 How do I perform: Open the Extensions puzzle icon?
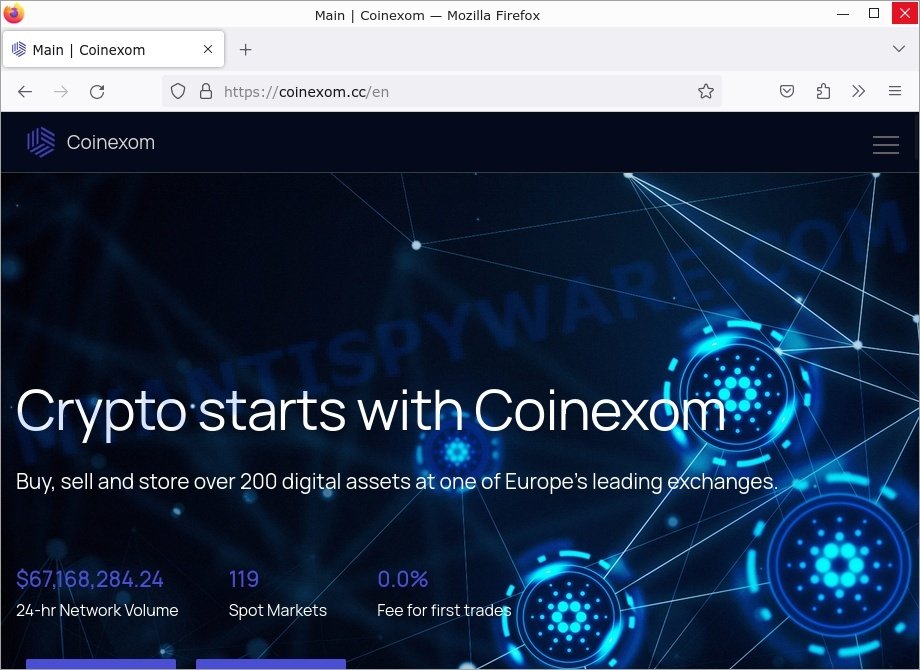pos(823,92)
